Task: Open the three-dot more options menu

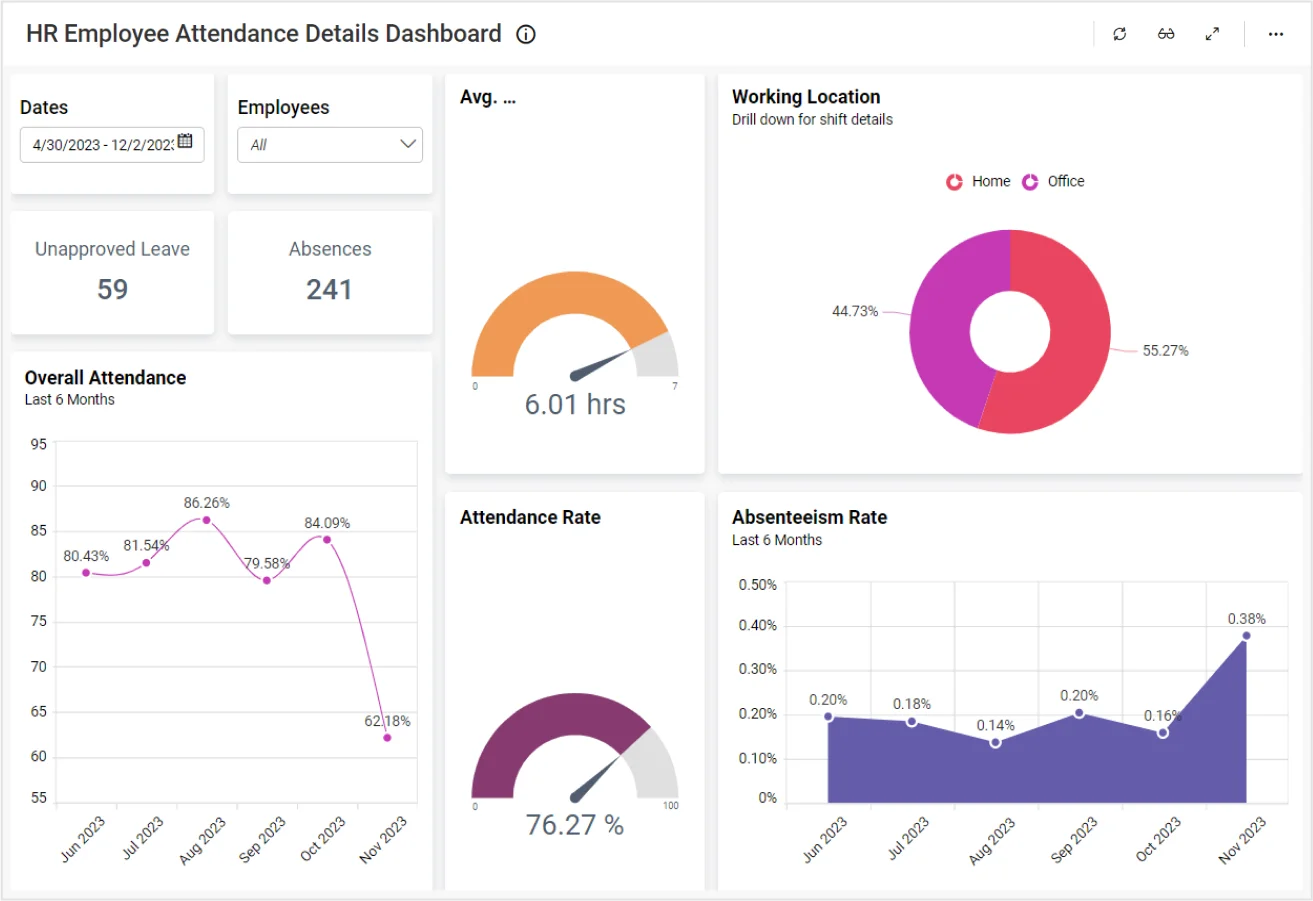Action: tap(1275, 34)
